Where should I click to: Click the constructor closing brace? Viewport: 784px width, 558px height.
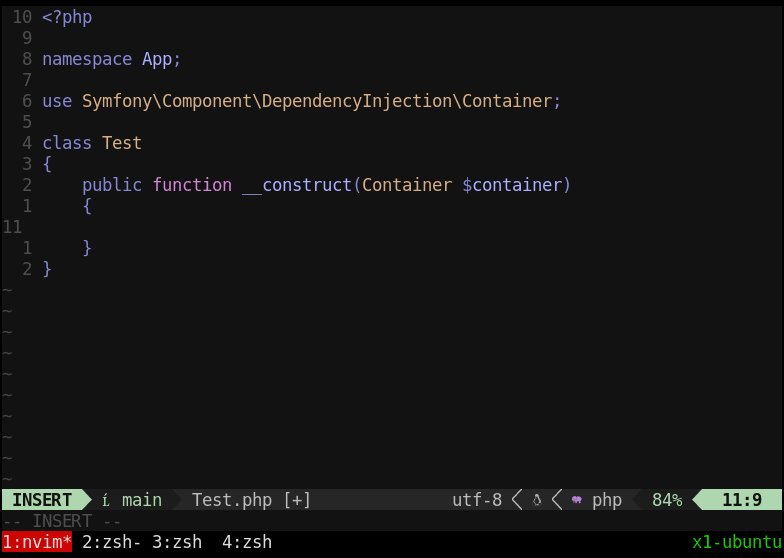coord(87,248)
